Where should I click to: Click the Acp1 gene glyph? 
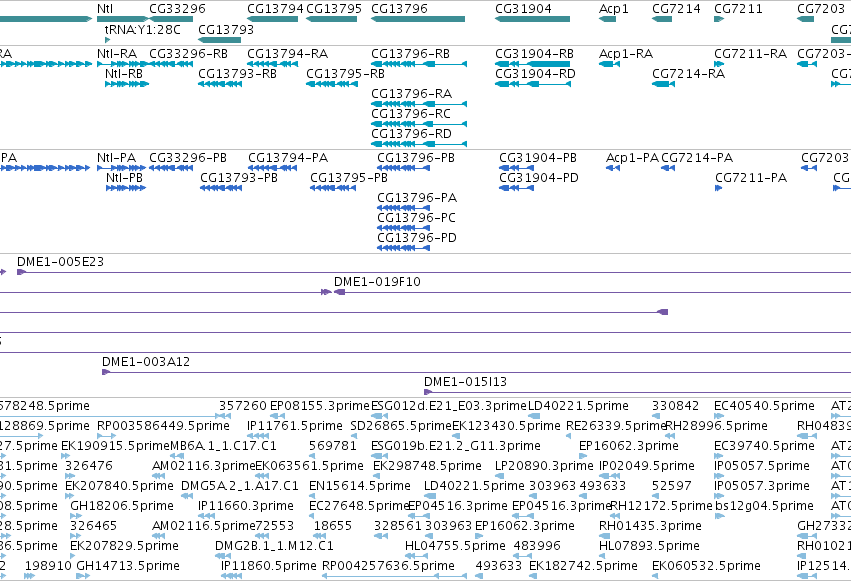[x=607, y=19]
